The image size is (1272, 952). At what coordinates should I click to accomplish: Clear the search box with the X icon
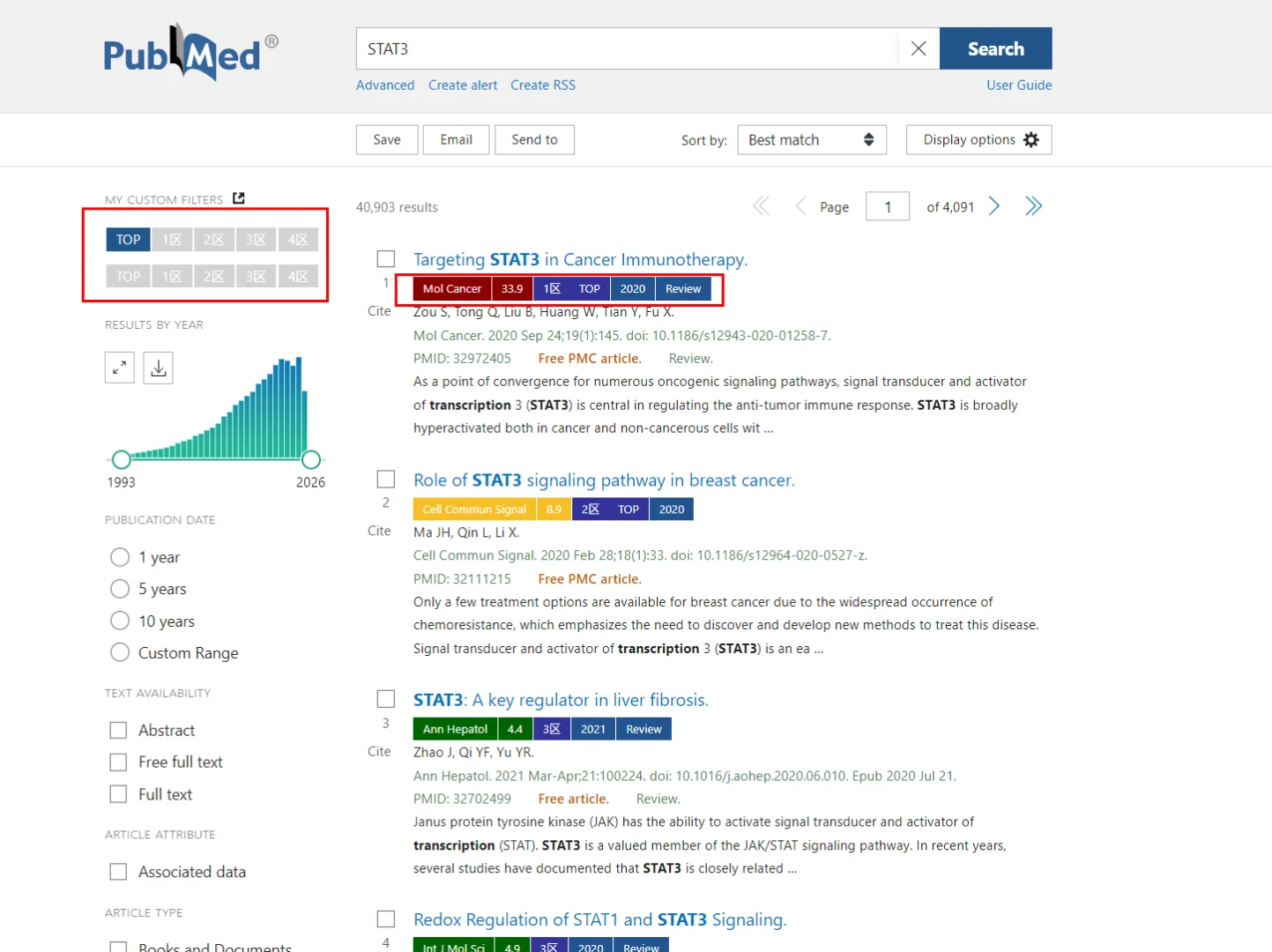[918, 48]
